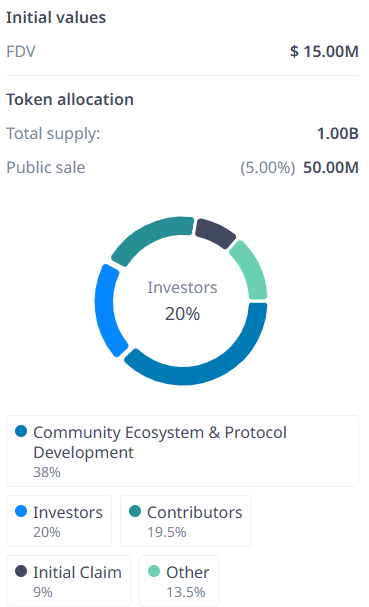
Task: Click the Investors legend blue dot
Action: (21, 511)
